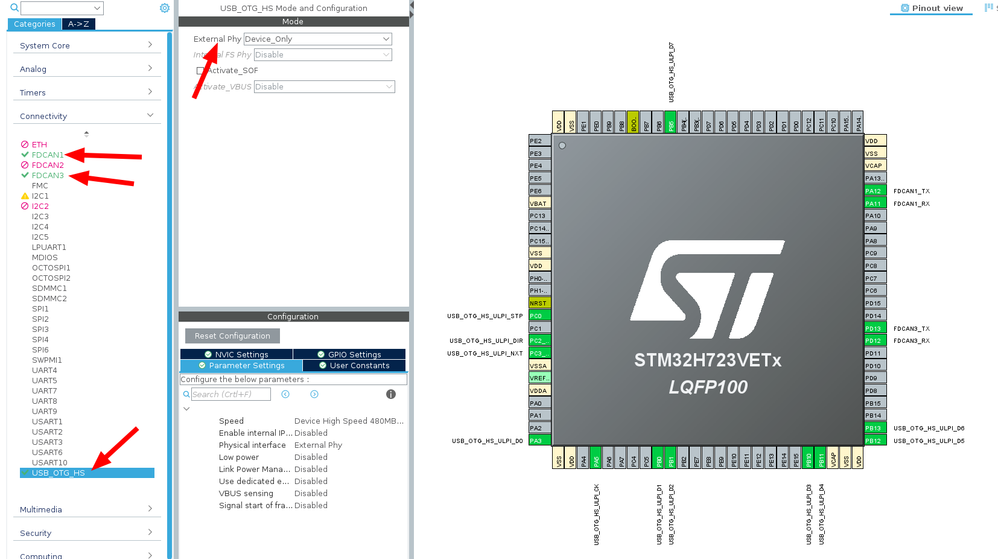Select pin VBAT on the chip
The height and width of the screenshot is (559, 998).
[540, 204]
